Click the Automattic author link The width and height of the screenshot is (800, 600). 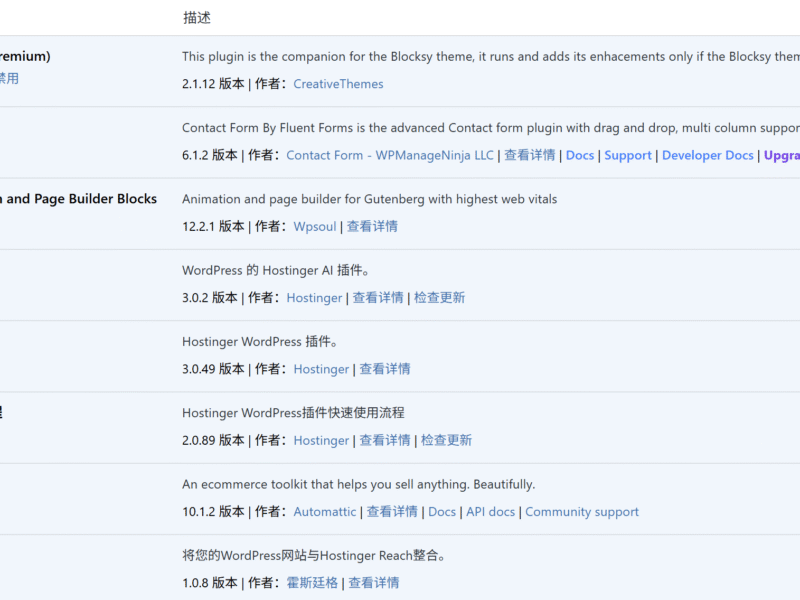(x=324, y=512)
